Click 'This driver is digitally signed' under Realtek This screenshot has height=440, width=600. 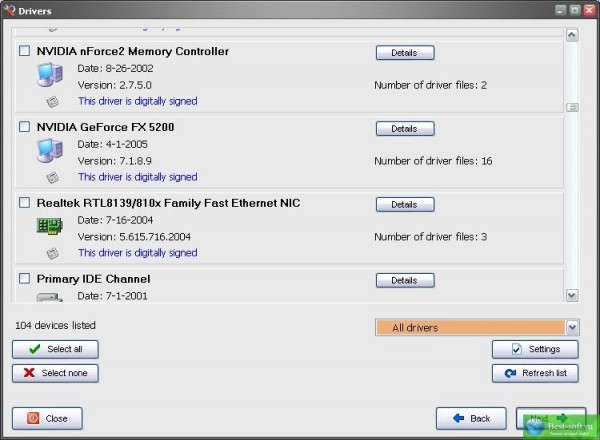[138, 253]
